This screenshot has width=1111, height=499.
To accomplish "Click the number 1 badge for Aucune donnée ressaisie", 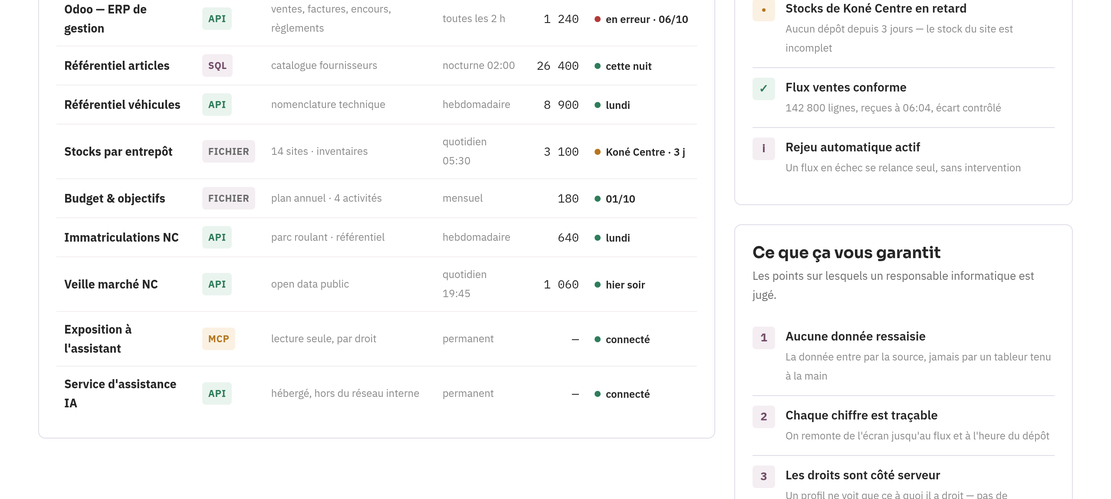I will click(763, 338).
